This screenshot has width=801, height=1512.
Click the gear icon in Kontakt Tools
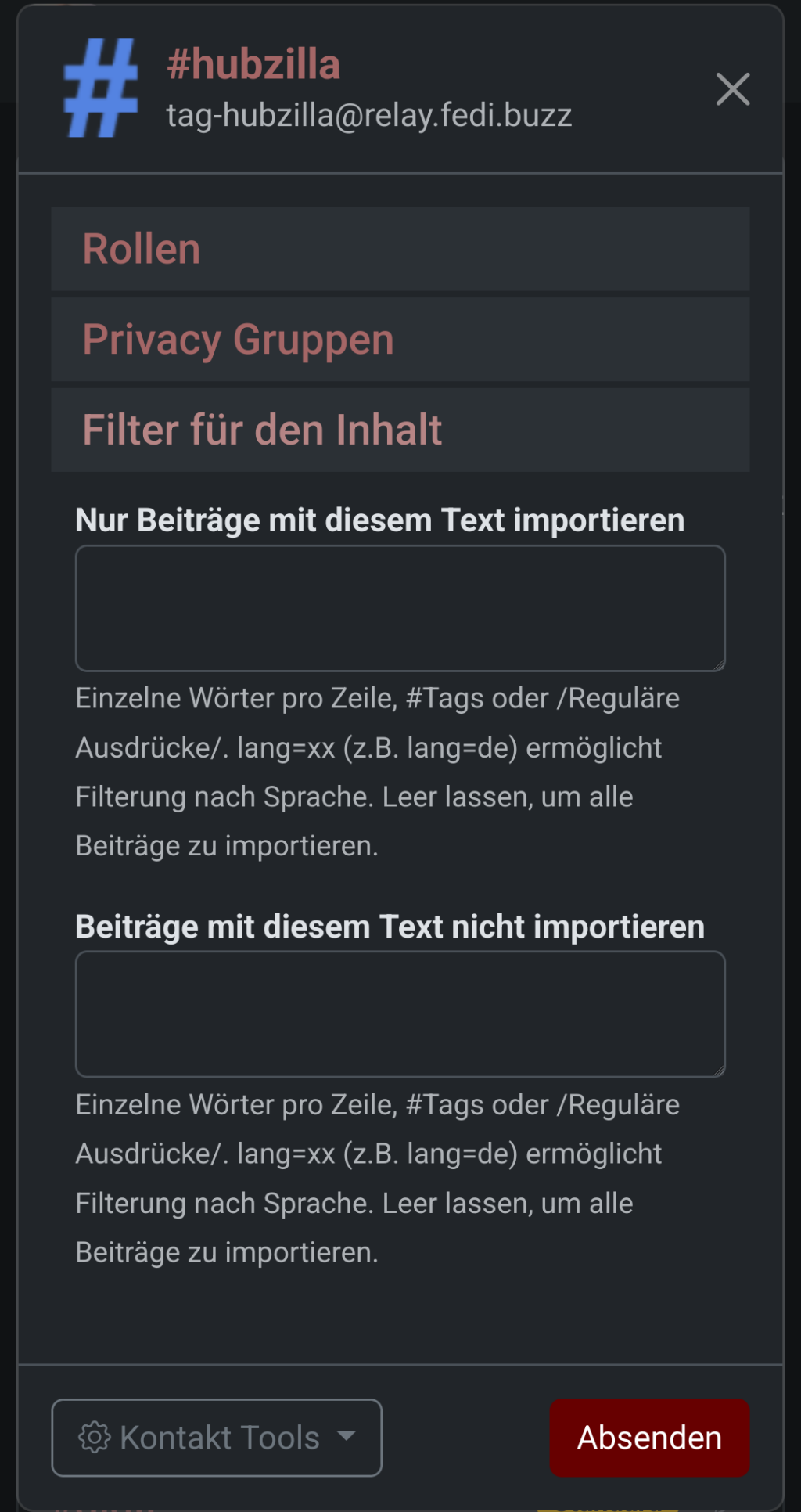pyautogui.click(x=95, y=1438)
